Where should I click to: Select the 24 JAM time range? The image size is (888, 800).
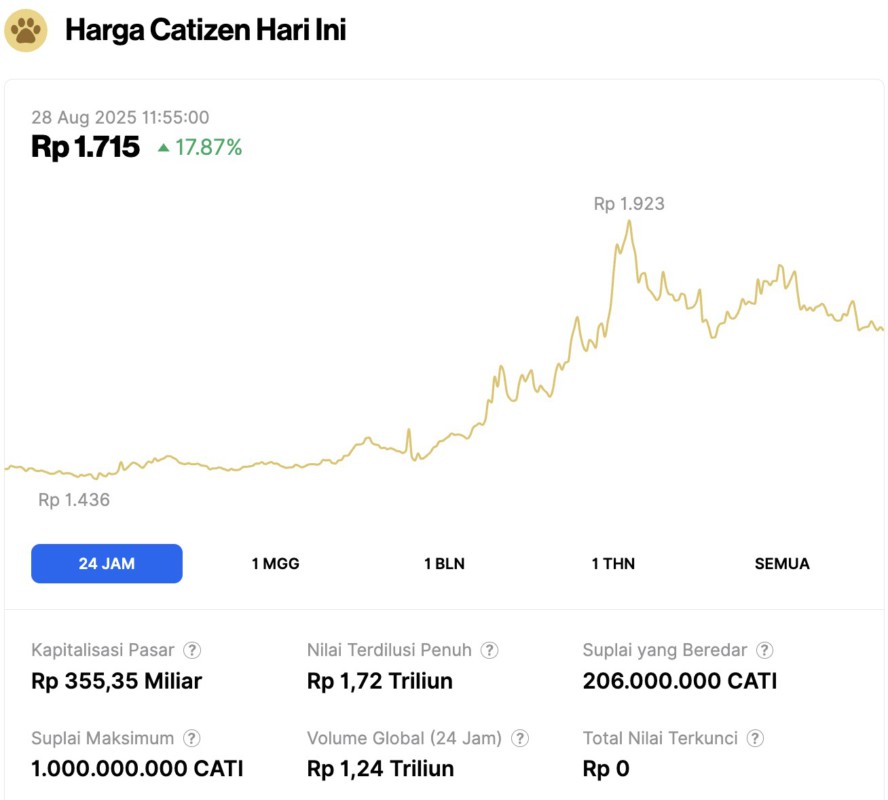coord(107,563)
